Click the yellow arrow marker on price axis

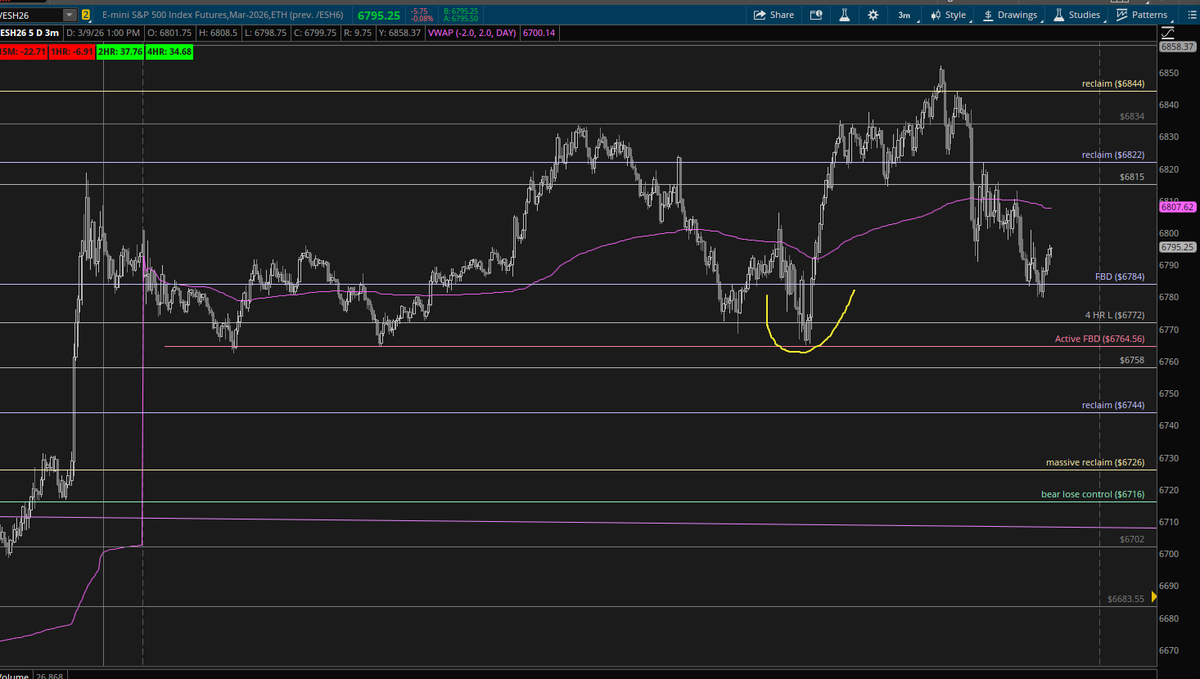(x=1155, y=596)
